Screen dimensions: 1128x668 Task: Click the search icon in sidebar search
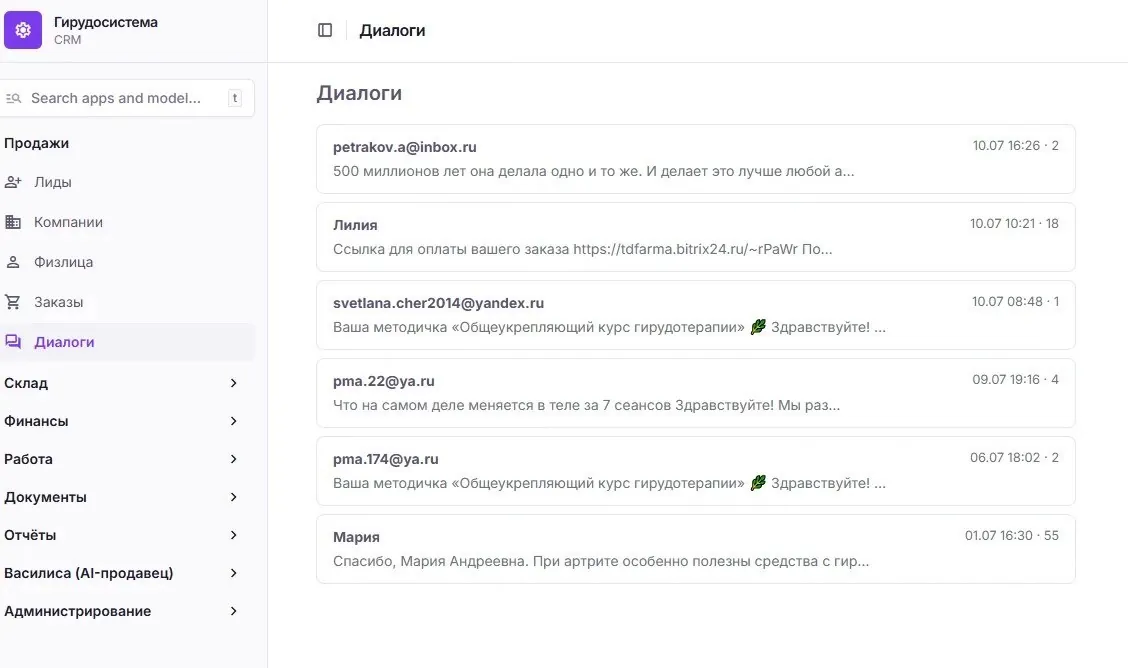coord(14,99)
